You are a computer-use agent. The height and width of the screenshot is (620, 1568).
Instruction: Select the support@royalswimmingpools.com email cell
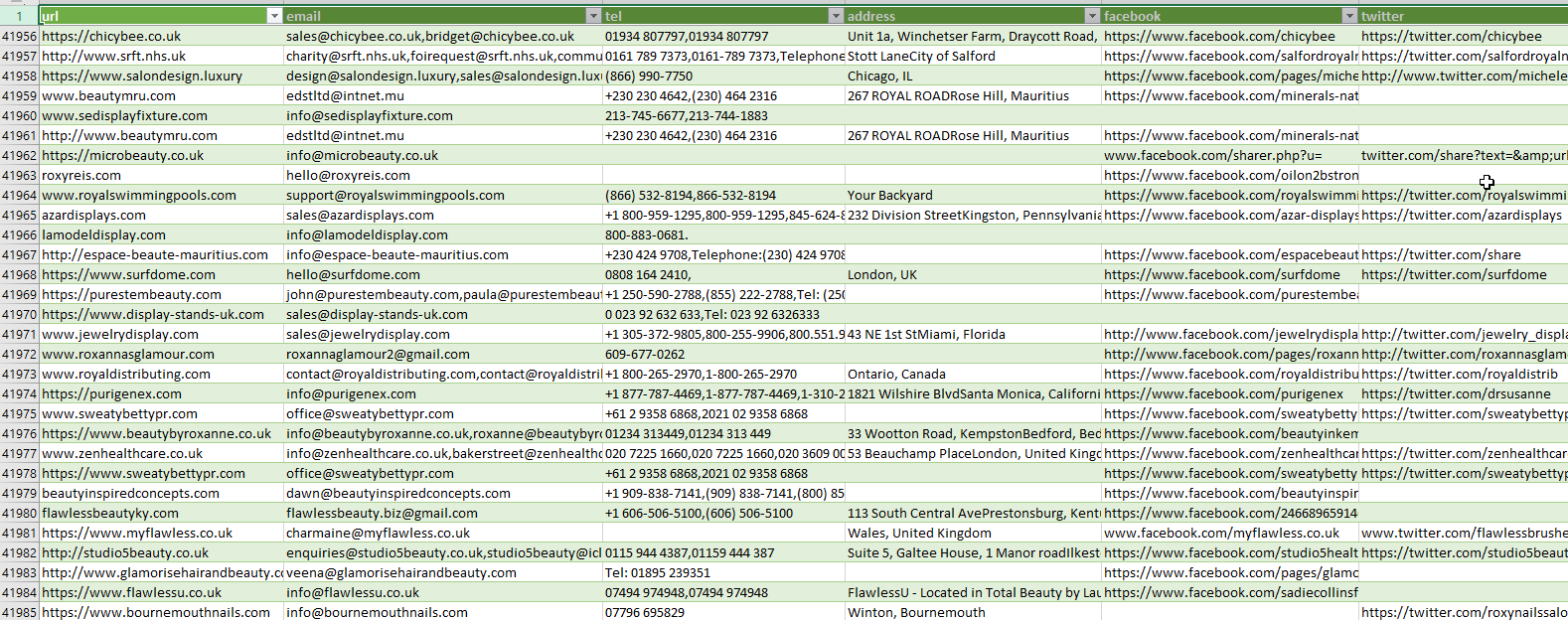[x=443, y=195]
